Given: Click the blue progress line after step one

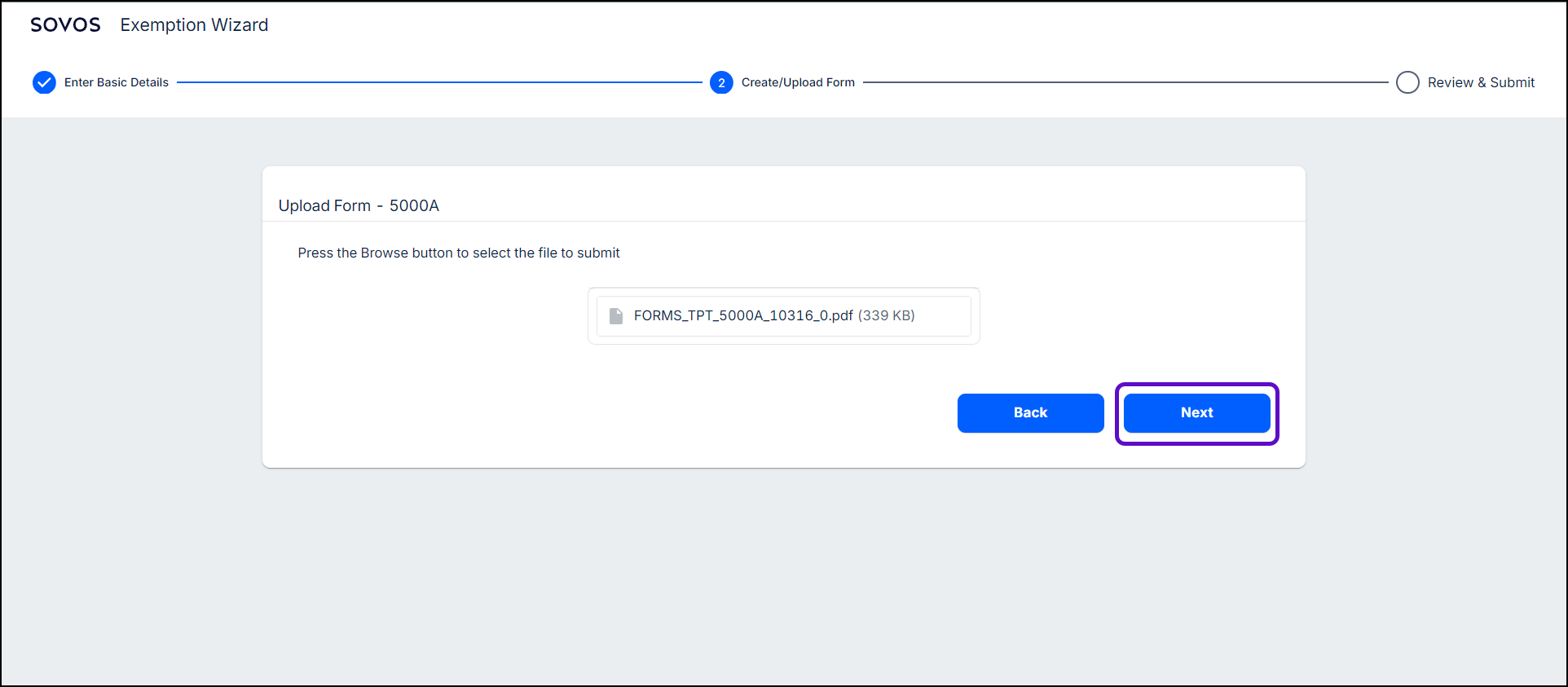Looking at the screenshot, I should (440, 82).
